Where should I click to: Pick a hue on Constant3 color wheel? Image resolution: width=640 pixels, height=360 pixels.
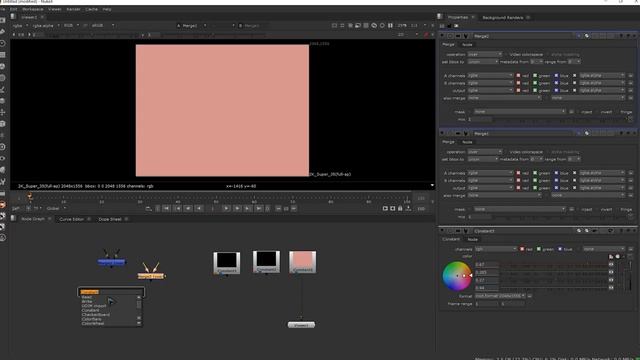point(457,276)
